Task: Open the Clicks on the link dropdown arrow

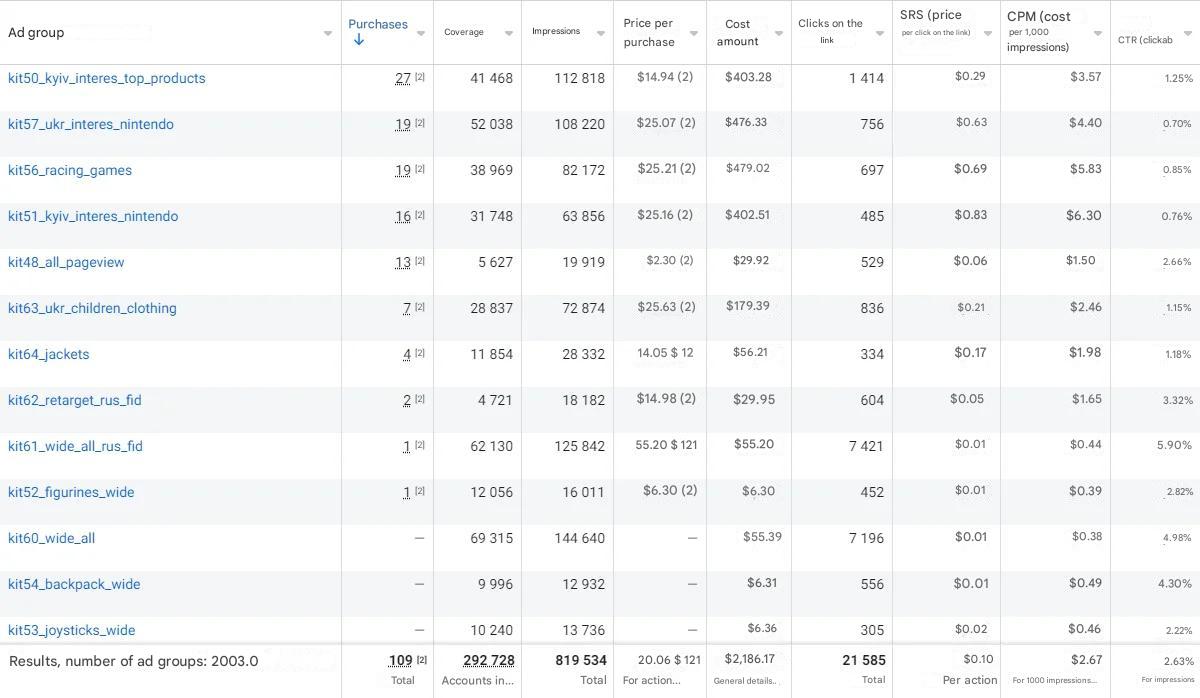Action: tap(880, 33)
